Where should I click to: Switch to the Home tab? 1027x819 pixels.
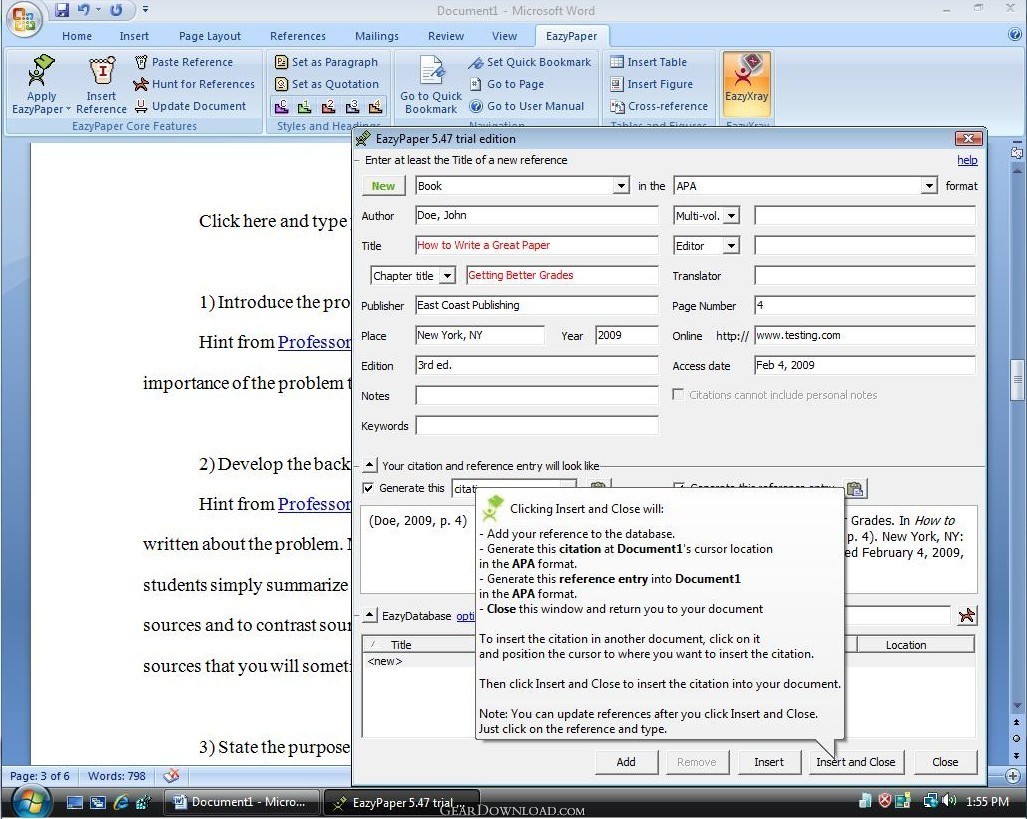[77, 36]
